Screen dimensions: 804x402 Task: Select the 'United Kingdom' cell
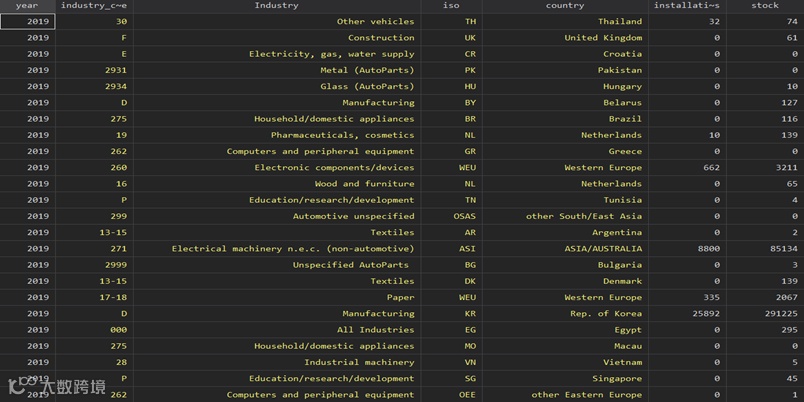(565, 38)
